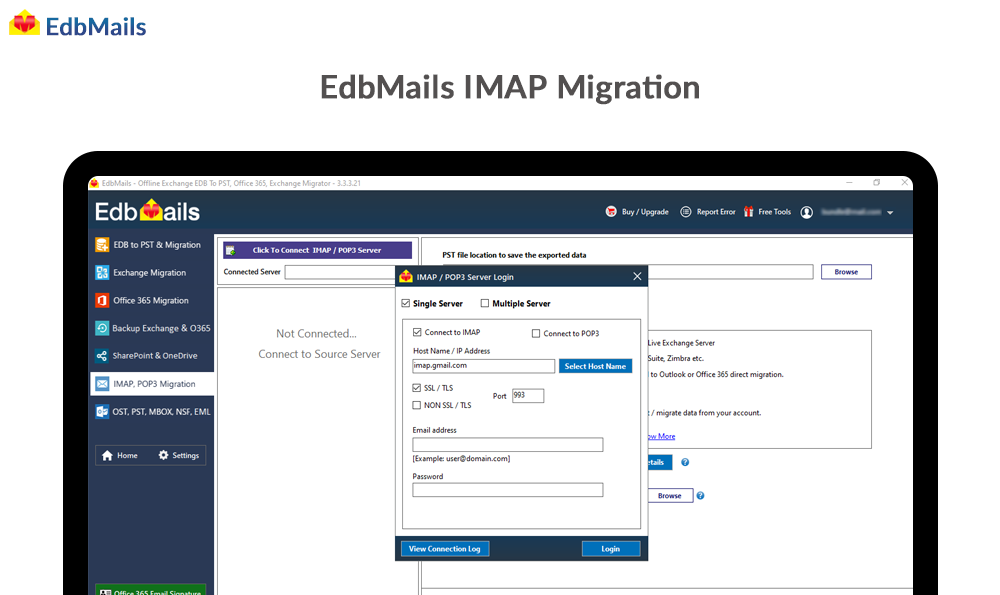Toggle the SSL / TLS checkbox
The height and width of the screenshot is (595, 1000).
(416, 388)
